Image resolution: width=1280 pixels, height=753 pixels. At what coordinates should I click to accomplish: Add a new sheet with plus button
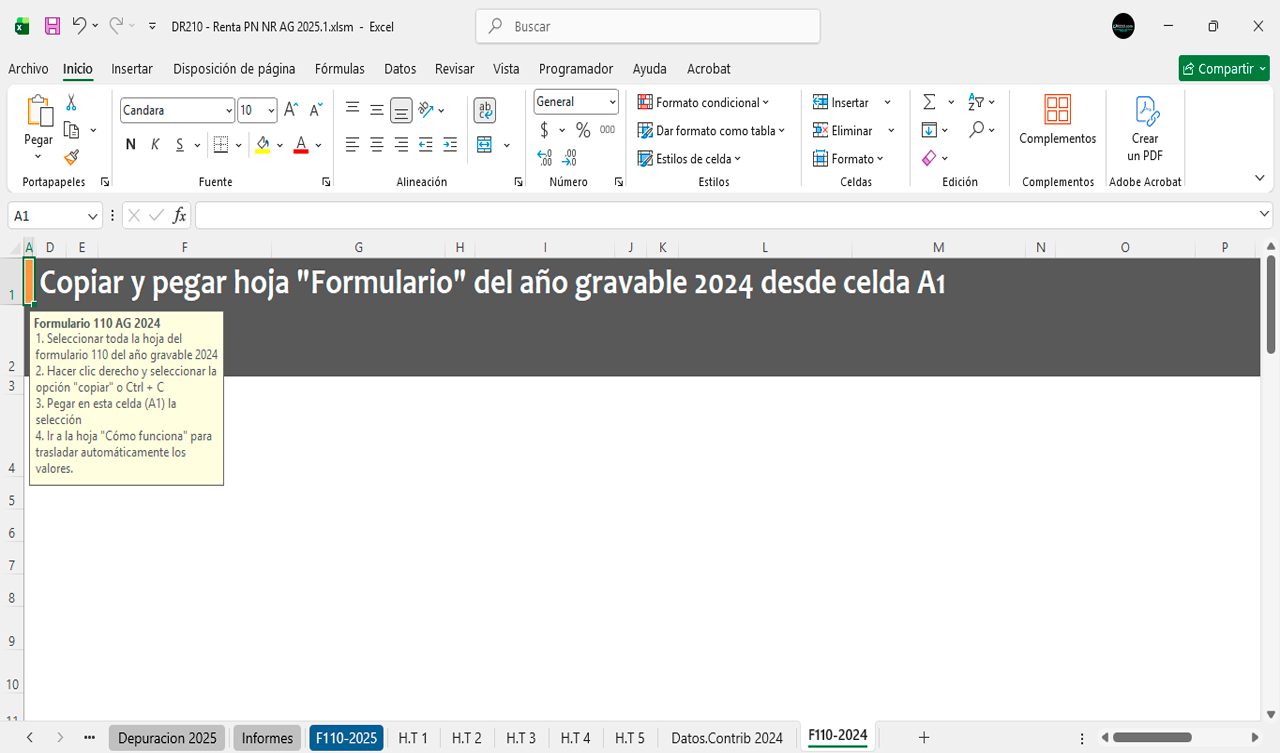click(924, 738)
